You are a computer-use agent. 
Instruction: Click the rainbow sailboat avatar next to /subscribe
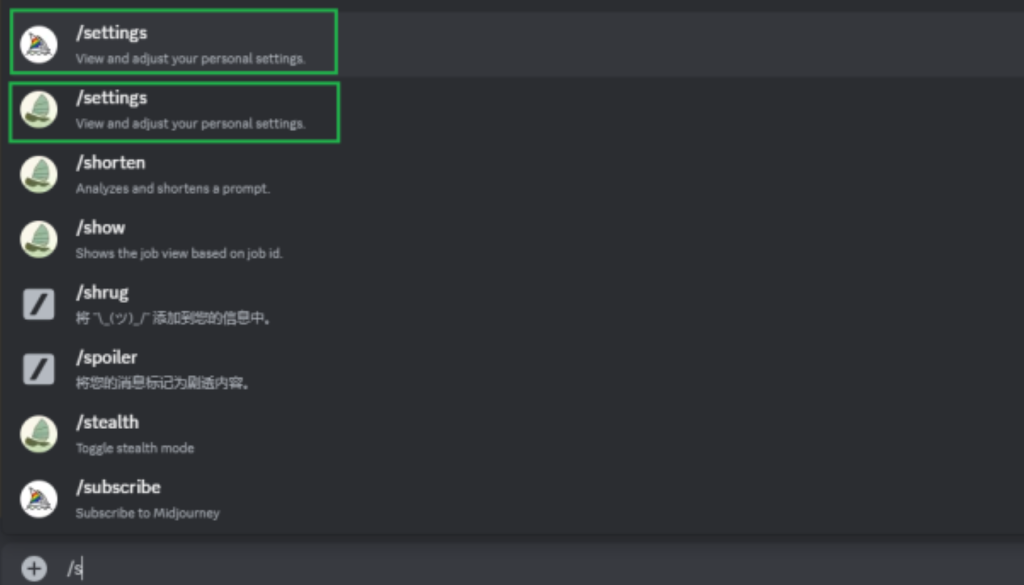[x=39, y=499]
